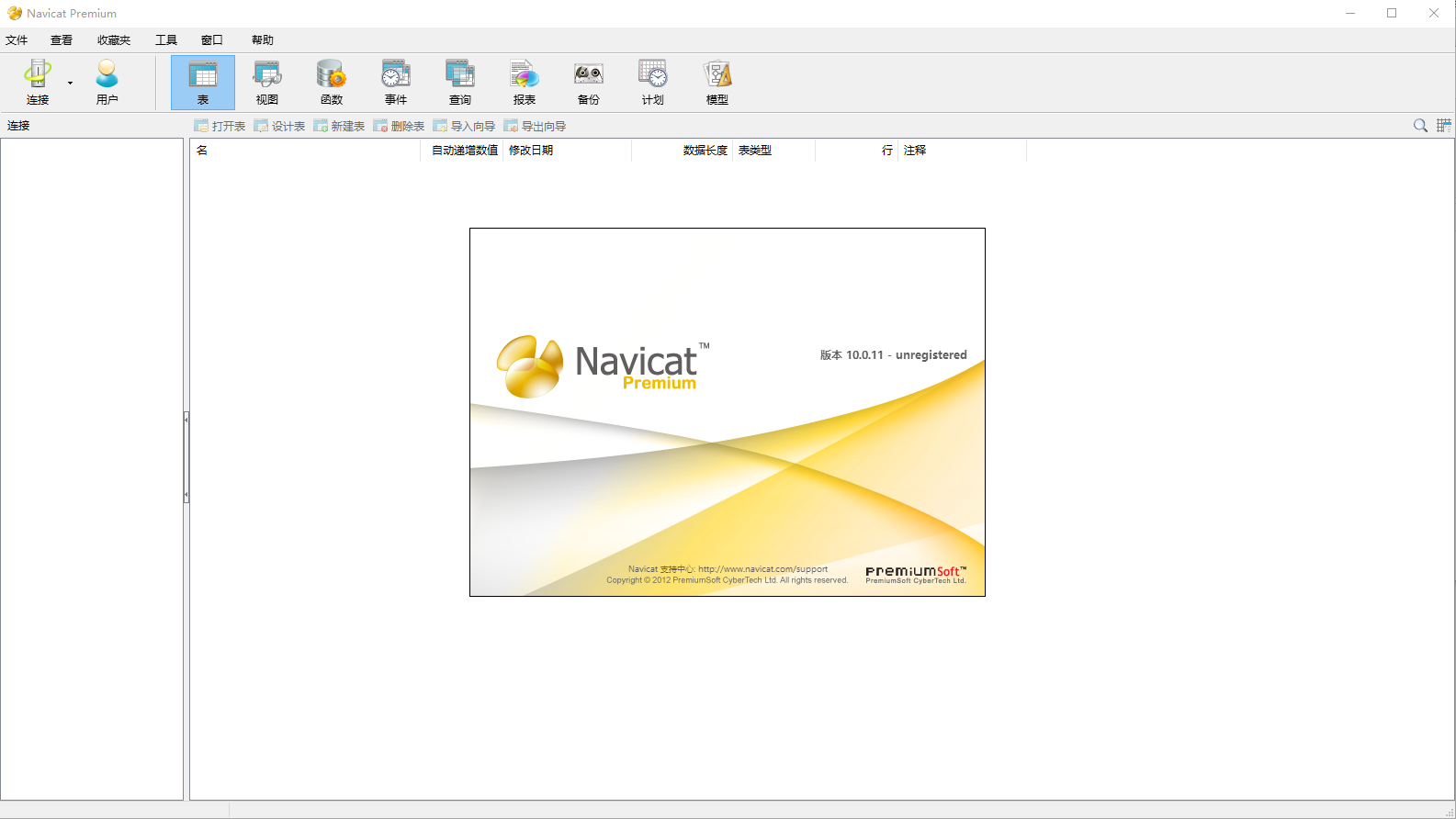Collapse the connection pane via splitter handle
The image size is (1456, 819).
pyautogui.click(x=186, y=456)
